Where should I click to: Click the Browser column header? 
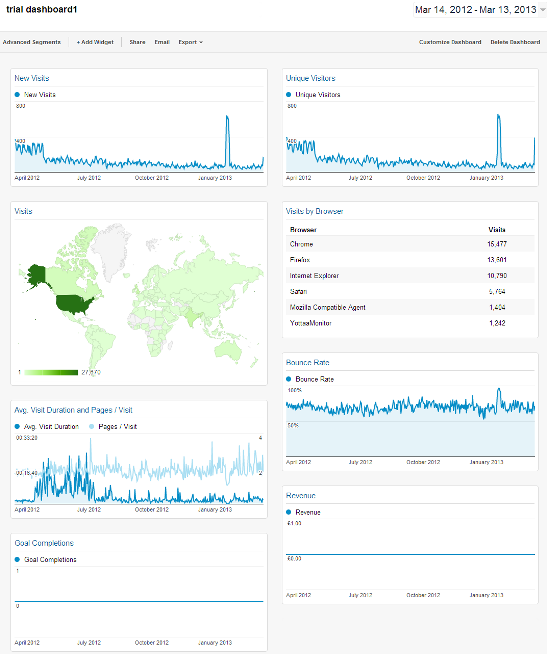click(x=303, y=230)
